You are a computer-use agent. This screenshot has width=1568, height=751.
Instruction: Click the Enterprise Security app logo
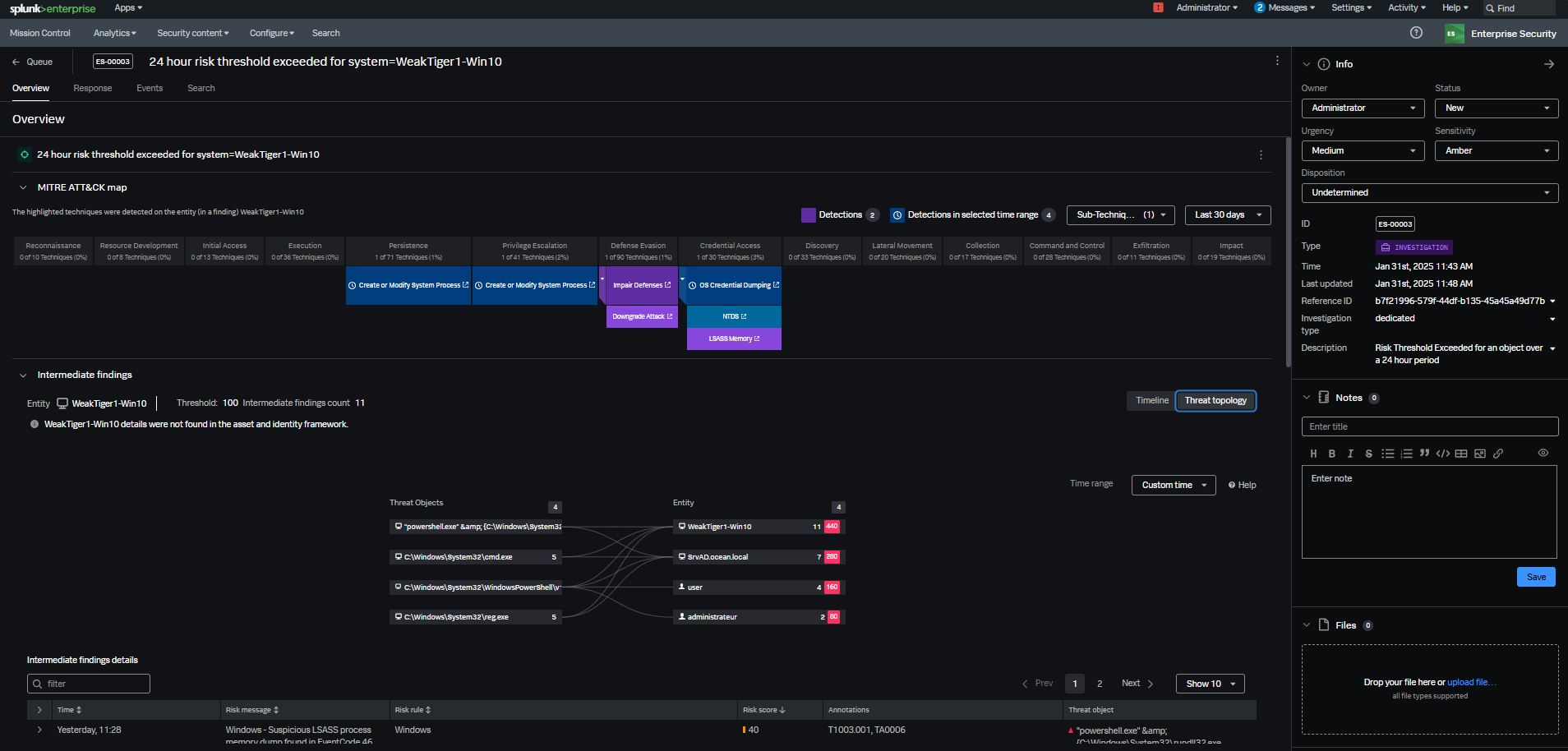click(x=1454, y=34)
